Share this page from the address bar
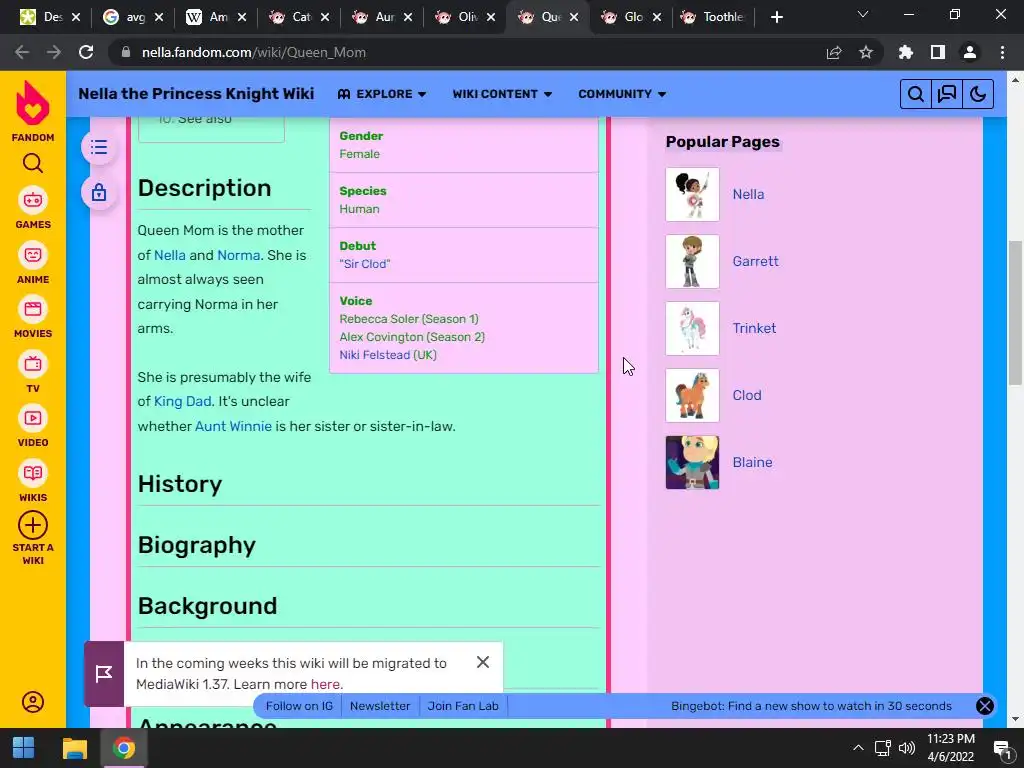Screen dimensions: 1024x768 click(834, 52)
